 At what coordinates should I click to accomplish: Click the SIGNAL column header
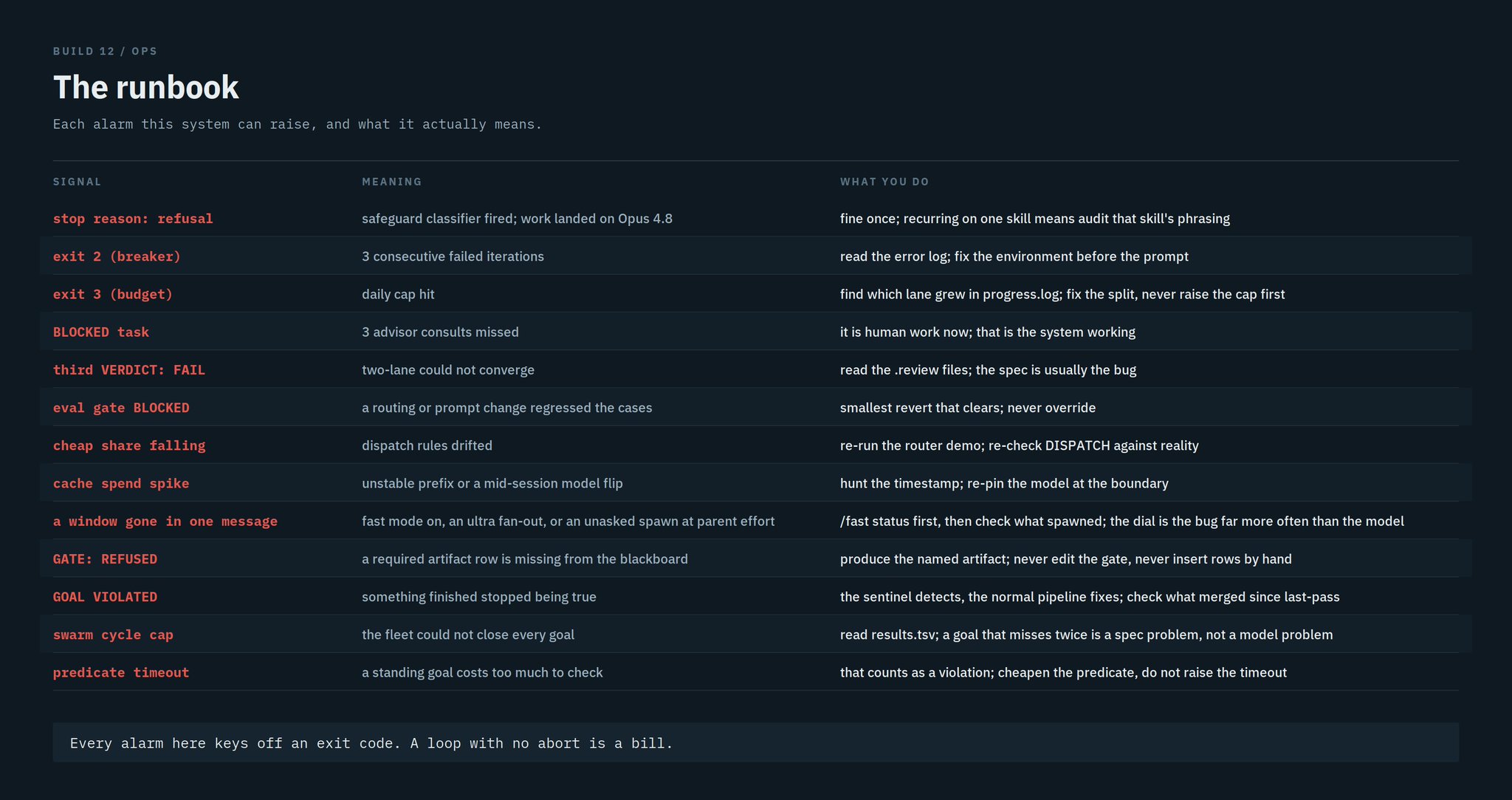click(78, 182)
